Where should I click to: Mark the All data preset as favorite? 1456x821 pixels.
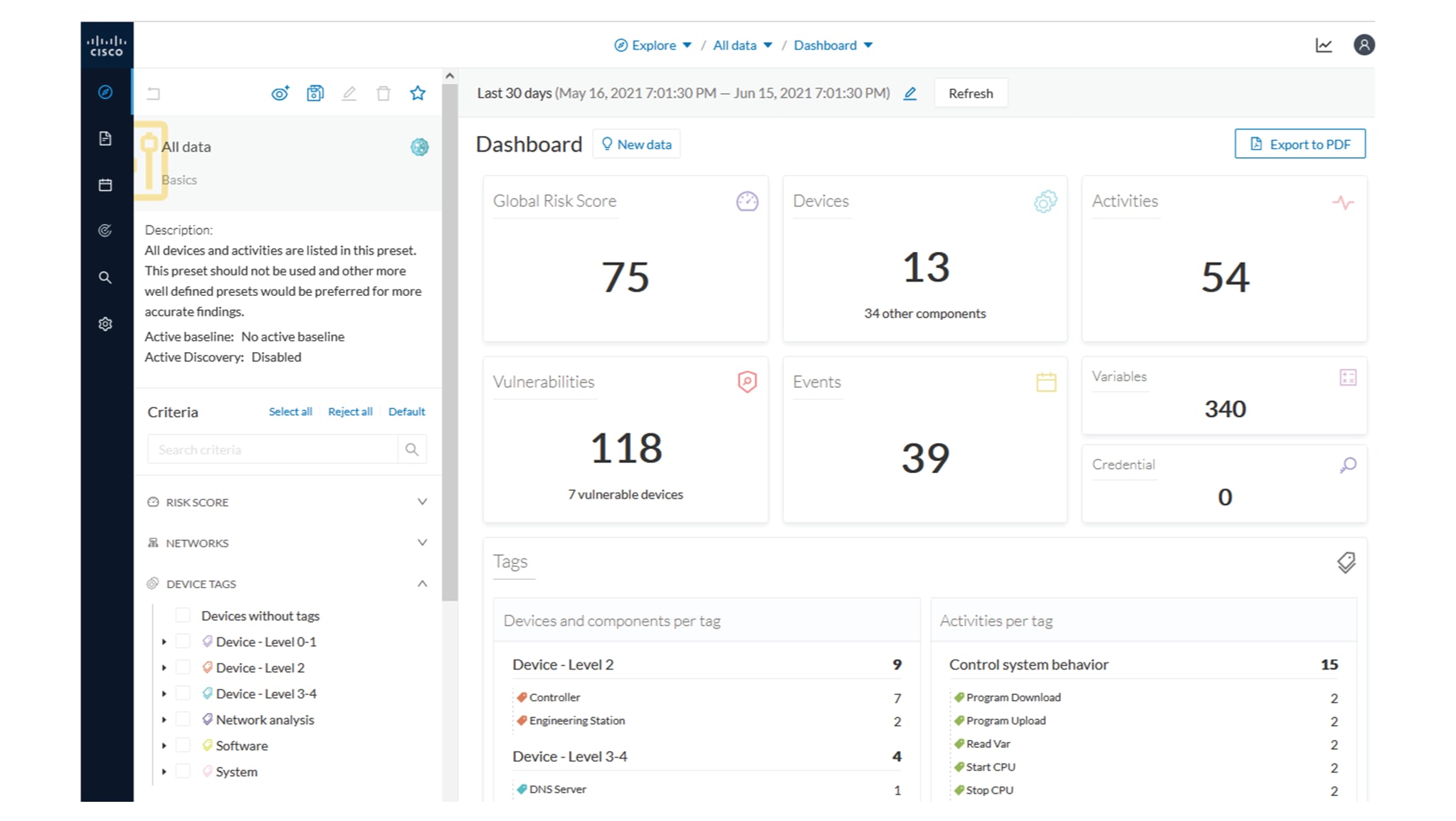(x=418, y=92)
